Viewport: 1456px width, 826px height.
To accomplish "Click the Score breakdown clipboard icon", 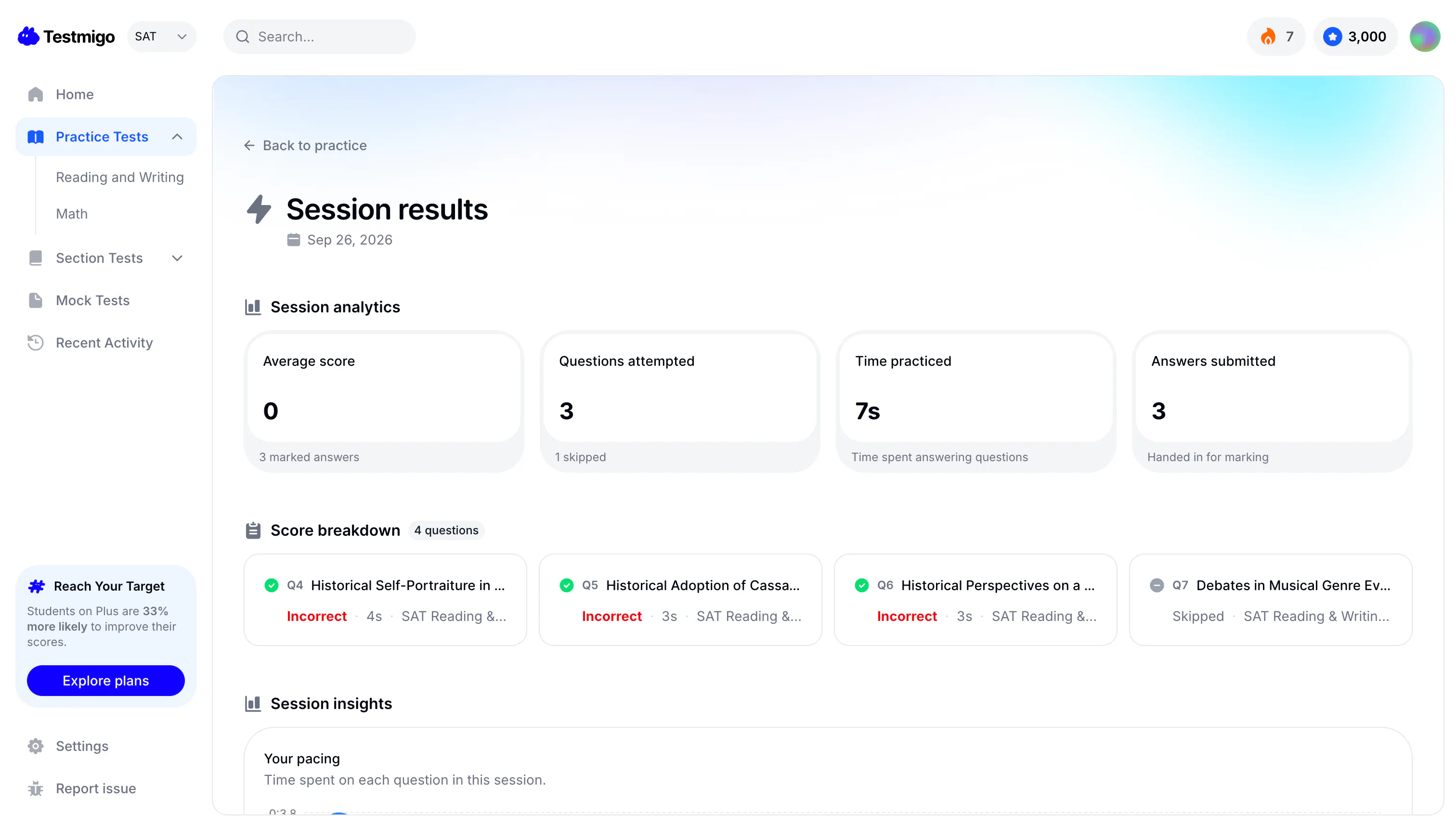I will coord(253,530).
